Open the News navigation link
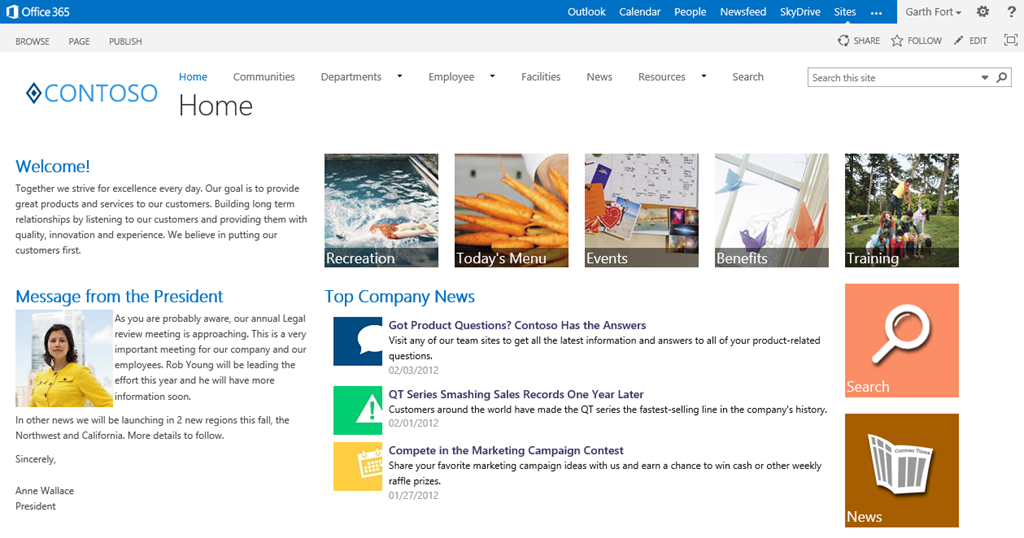1024x538 pixels. click(599, 76)
